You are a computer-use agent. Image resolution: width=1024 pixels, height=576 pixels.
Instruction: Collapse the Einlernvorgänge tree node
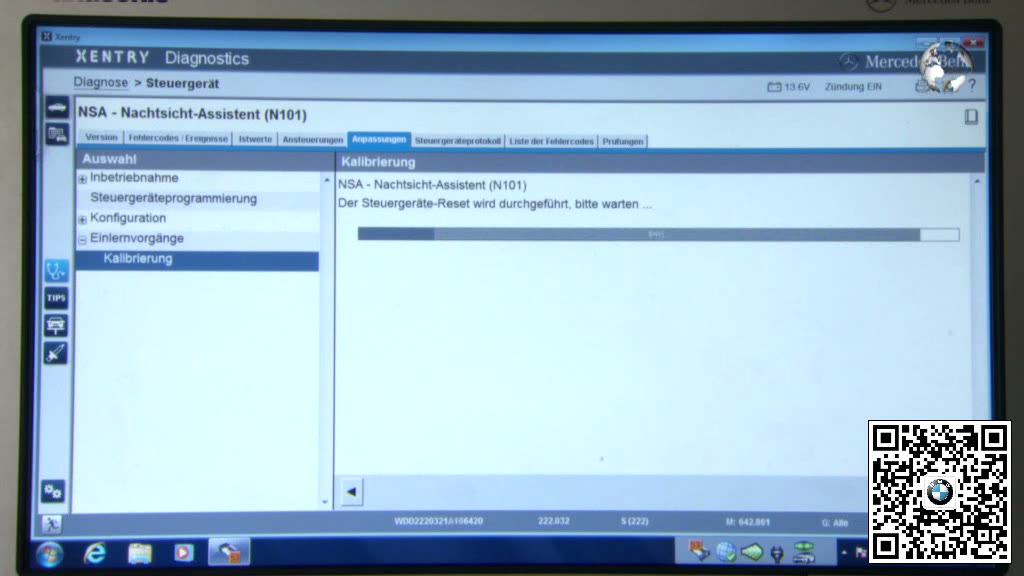[x=82, y=240]
